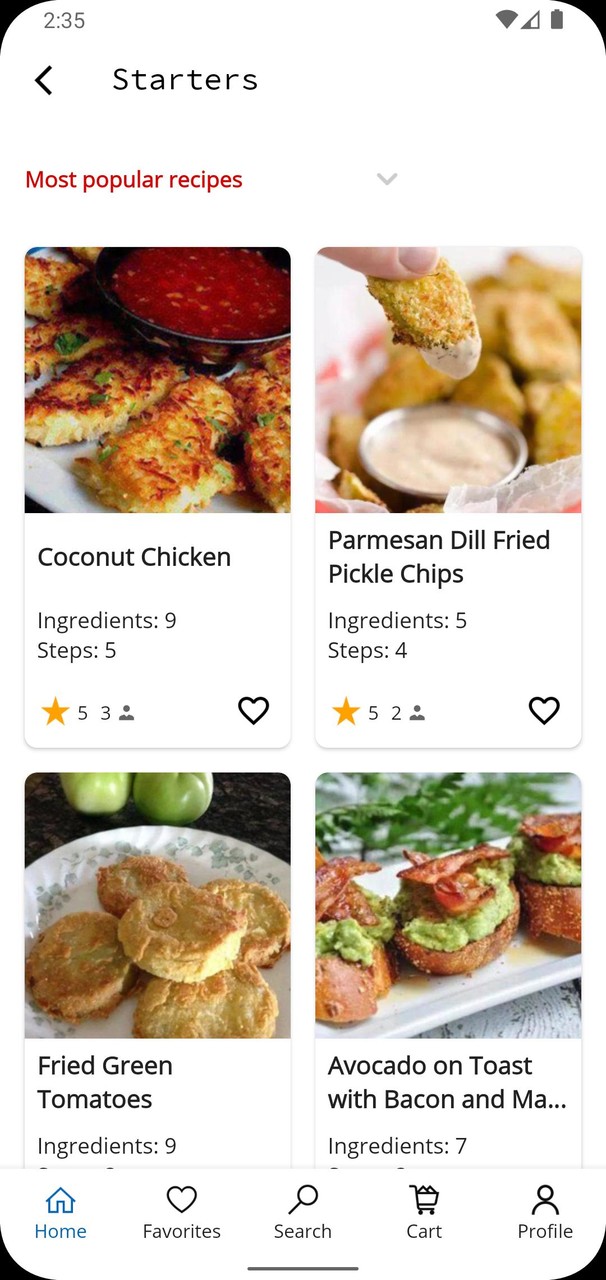This screenshot has width=606, height=1280.
Task: Tap the Profile icon
Action: [x=545, y=1199]
